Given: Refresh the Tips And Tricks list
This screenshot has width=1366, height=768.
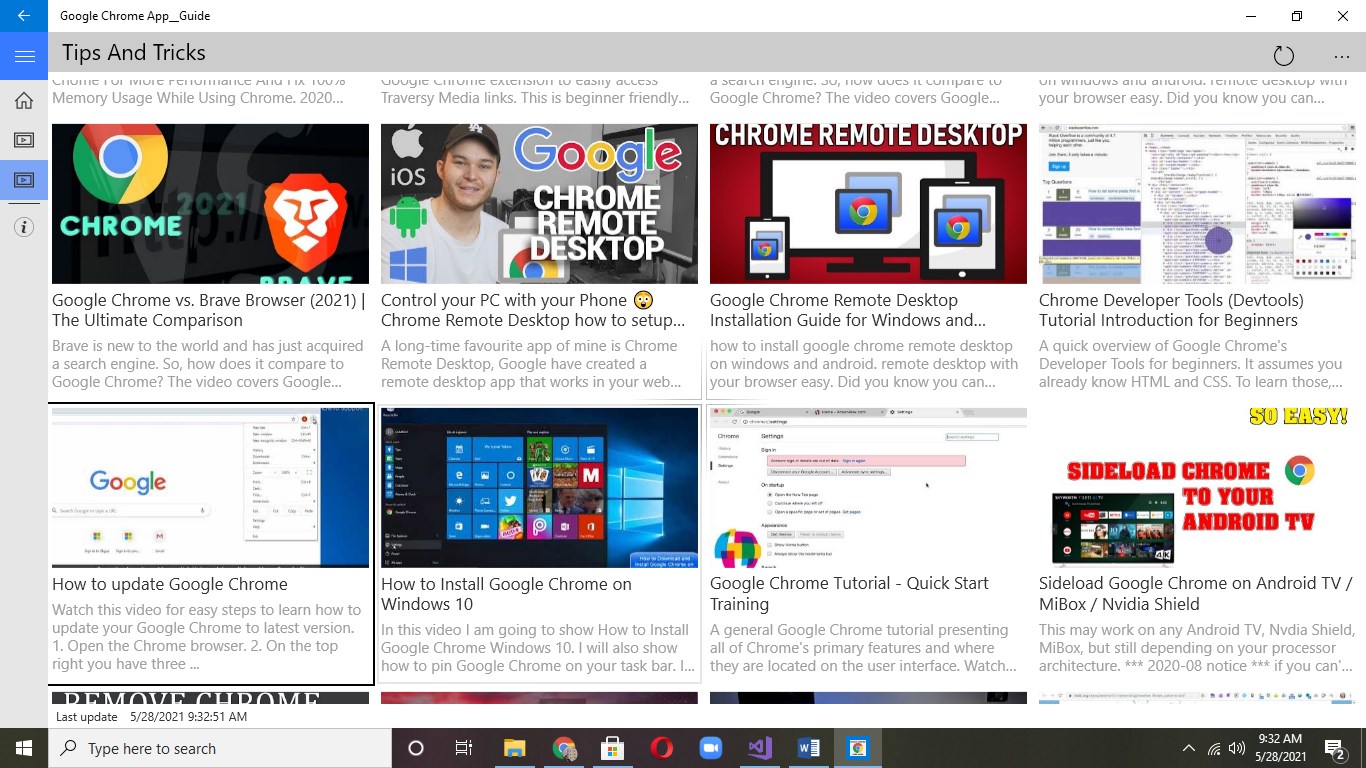Looking at the screenshot, I should tap(1283, 56).
